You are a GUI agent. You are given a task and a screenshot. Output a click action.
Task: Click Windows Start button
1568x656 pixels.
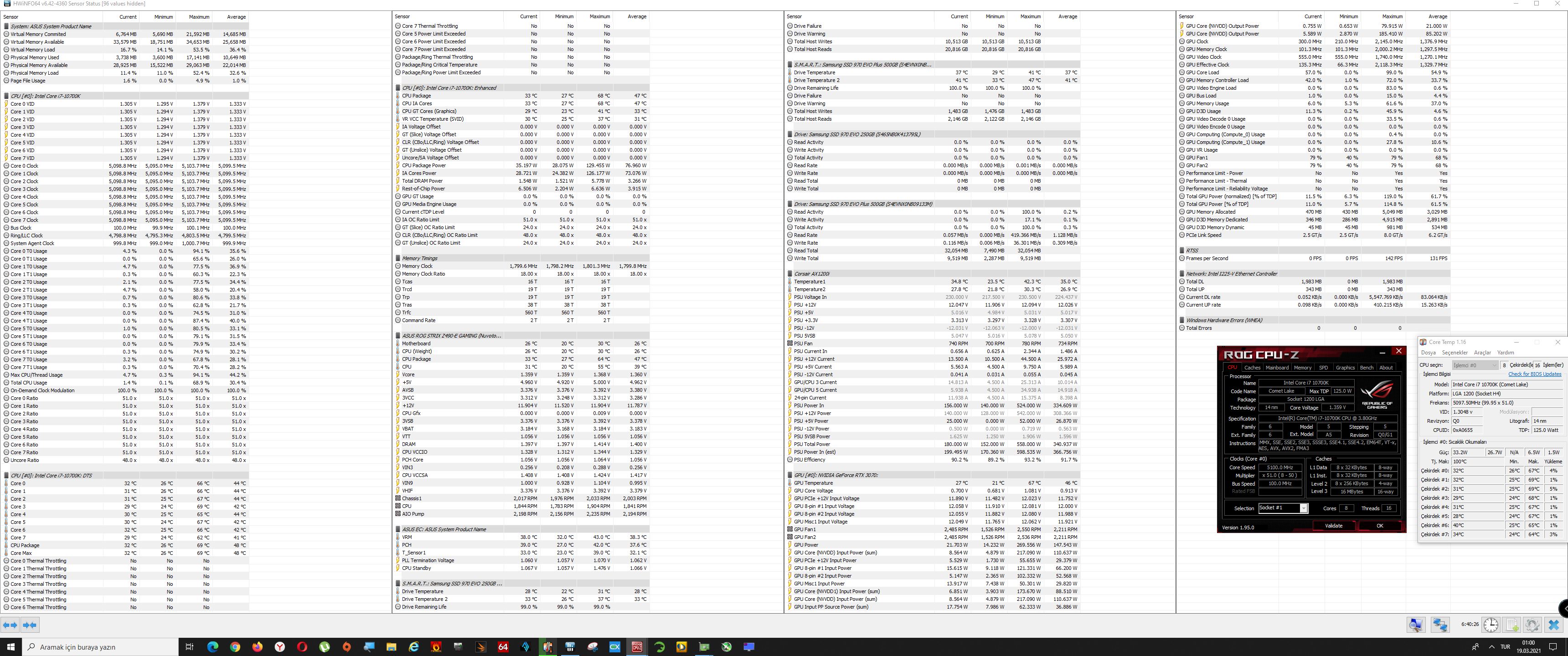pos(10,647)
